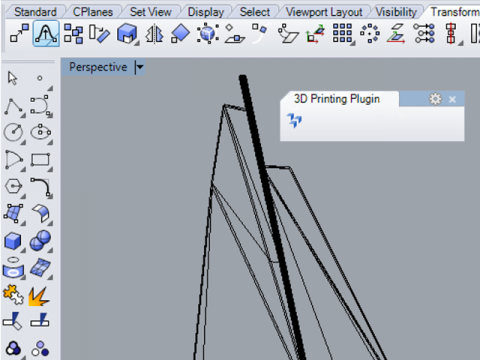
Task: Select the Set XYZ Coordinates tool
Action: (x=424, y=33)
